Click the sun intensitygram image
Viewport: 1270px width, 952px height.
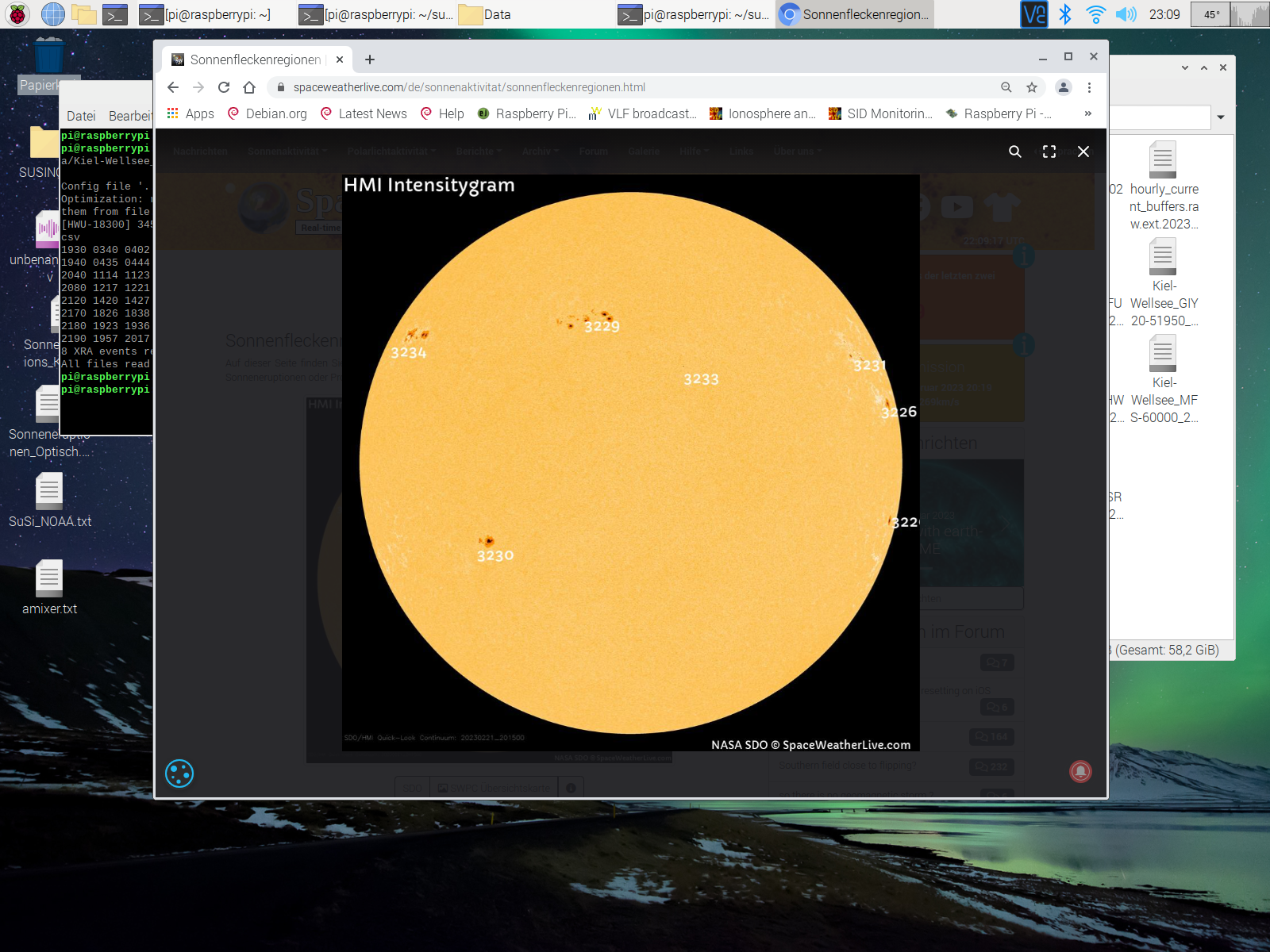pos(630,463)
